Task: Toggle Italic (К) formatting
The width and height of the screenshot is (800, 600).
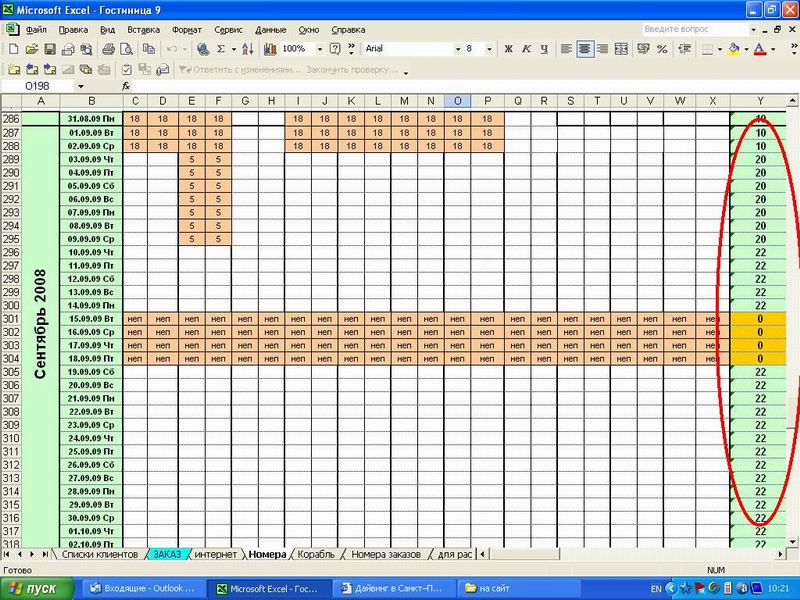Action: [526, 48]
